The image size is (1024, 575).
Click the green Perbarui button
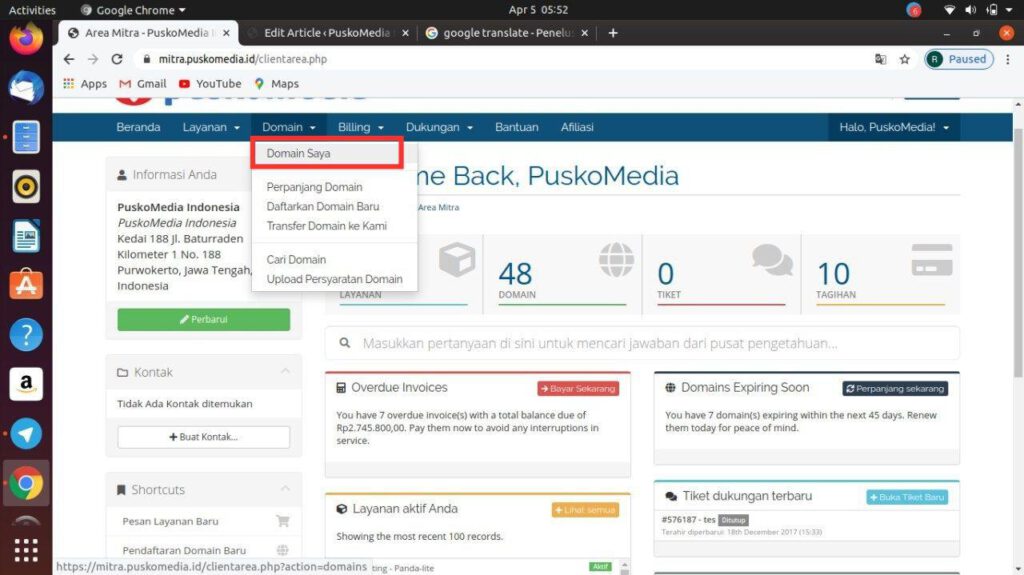pos(204,320)
